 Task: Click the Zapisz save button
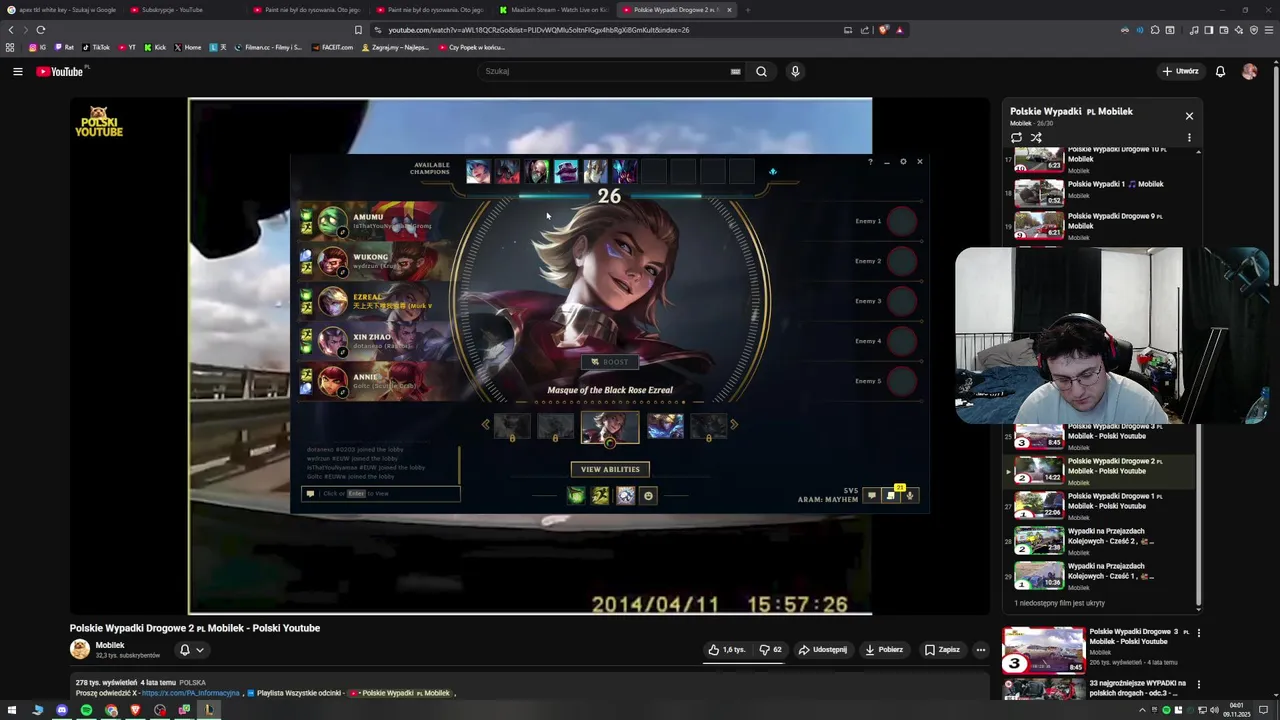(x=942, y=649)
